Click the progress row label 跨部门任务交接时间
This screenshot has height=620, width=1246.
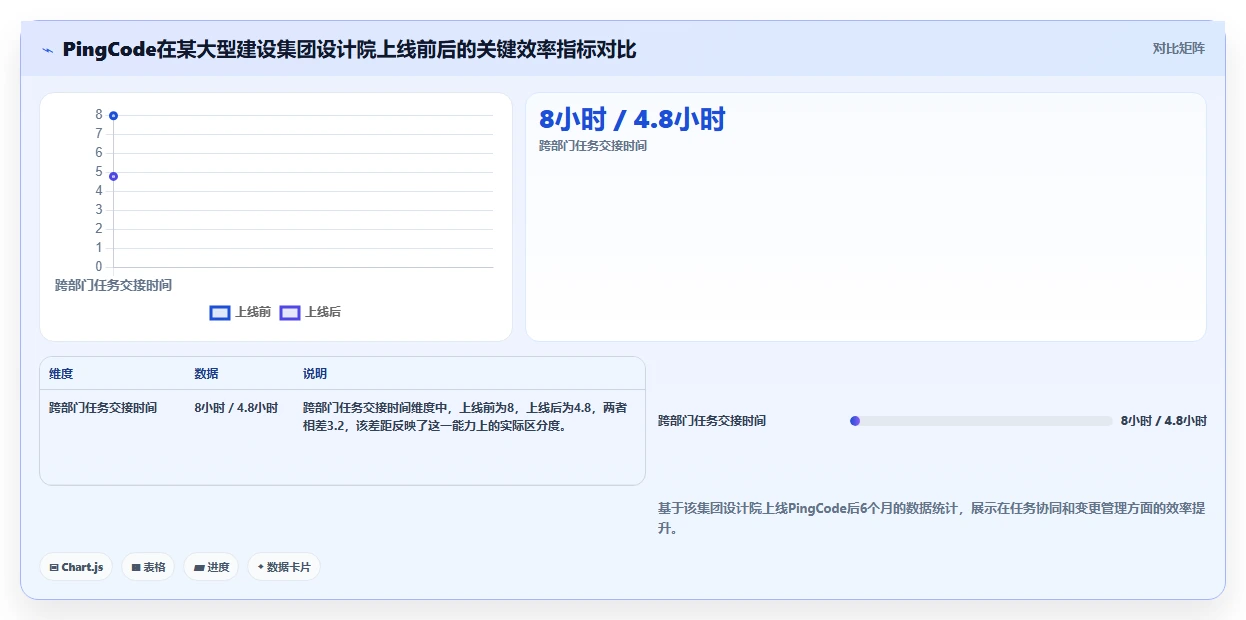(712, 421)
